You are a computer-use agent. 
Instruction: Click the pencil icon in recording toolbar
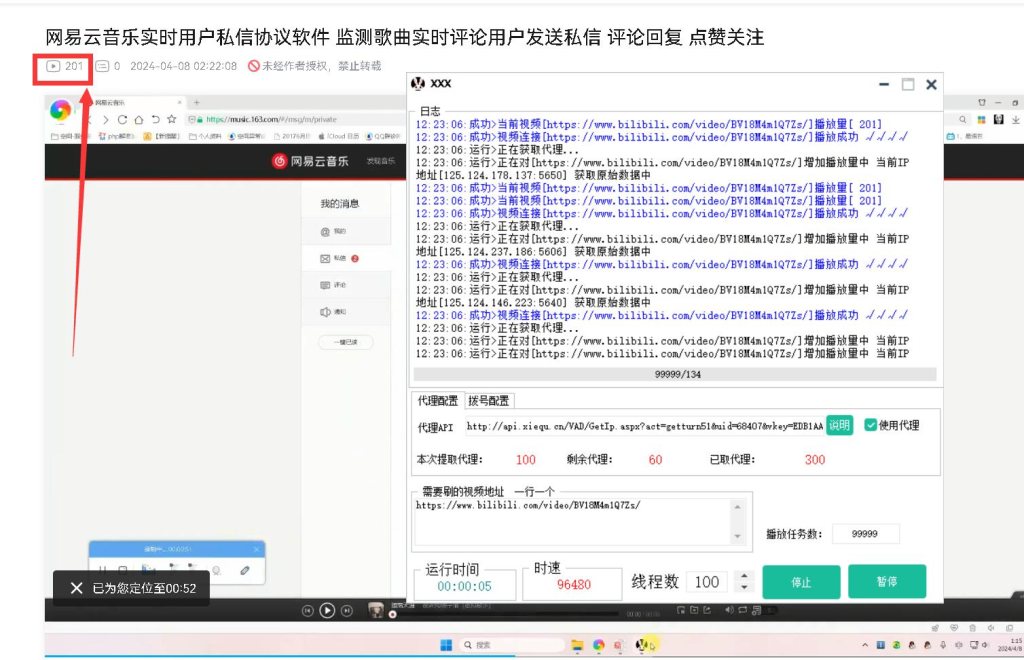pyautogui.click(x=244, y=570)
